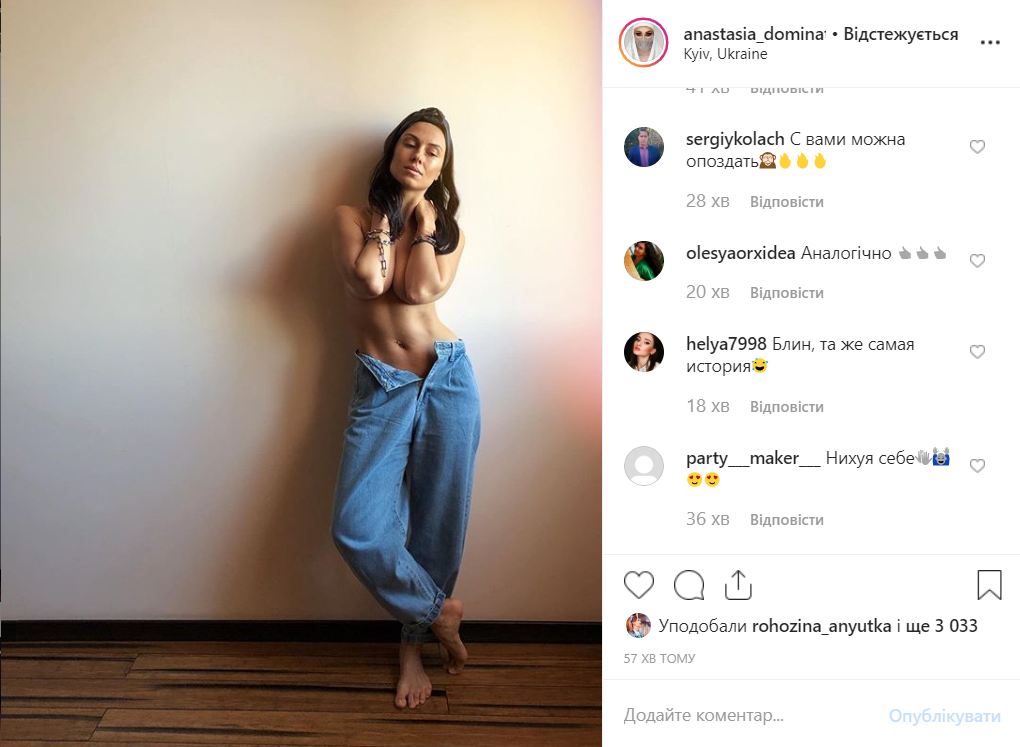
Task: Focus the add comment field
Action: (x=748, y=715)
